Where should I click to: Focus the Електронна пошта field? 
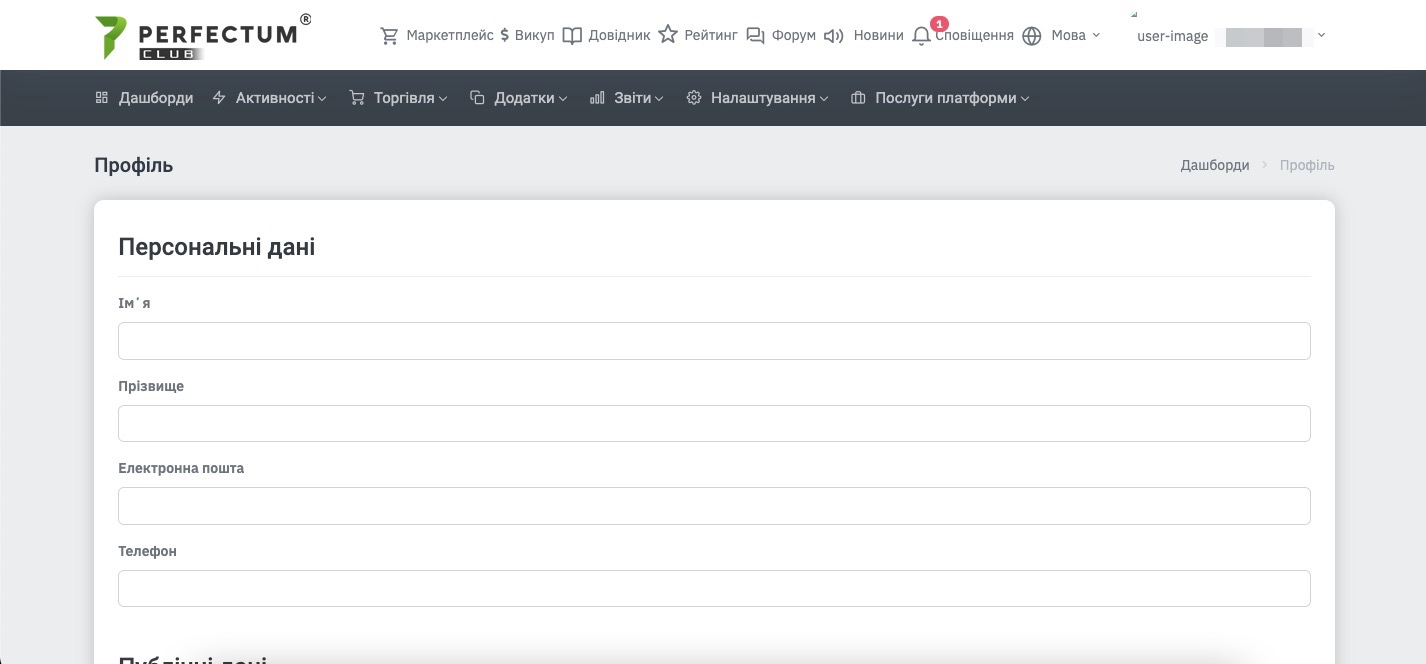pos(714,506)
